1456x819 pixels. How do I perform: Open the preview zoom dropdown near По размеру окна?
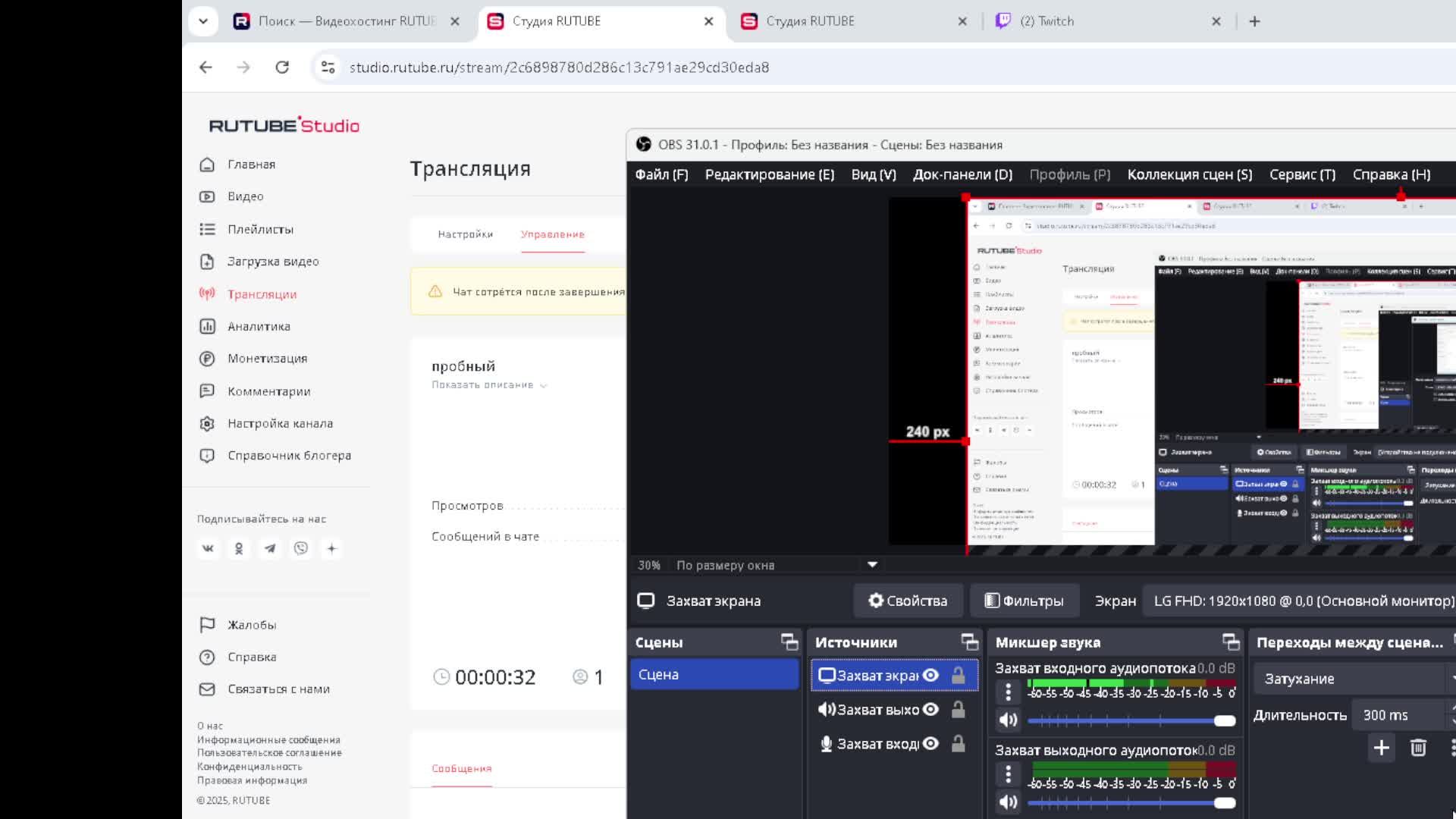click(x=872, y=564)
